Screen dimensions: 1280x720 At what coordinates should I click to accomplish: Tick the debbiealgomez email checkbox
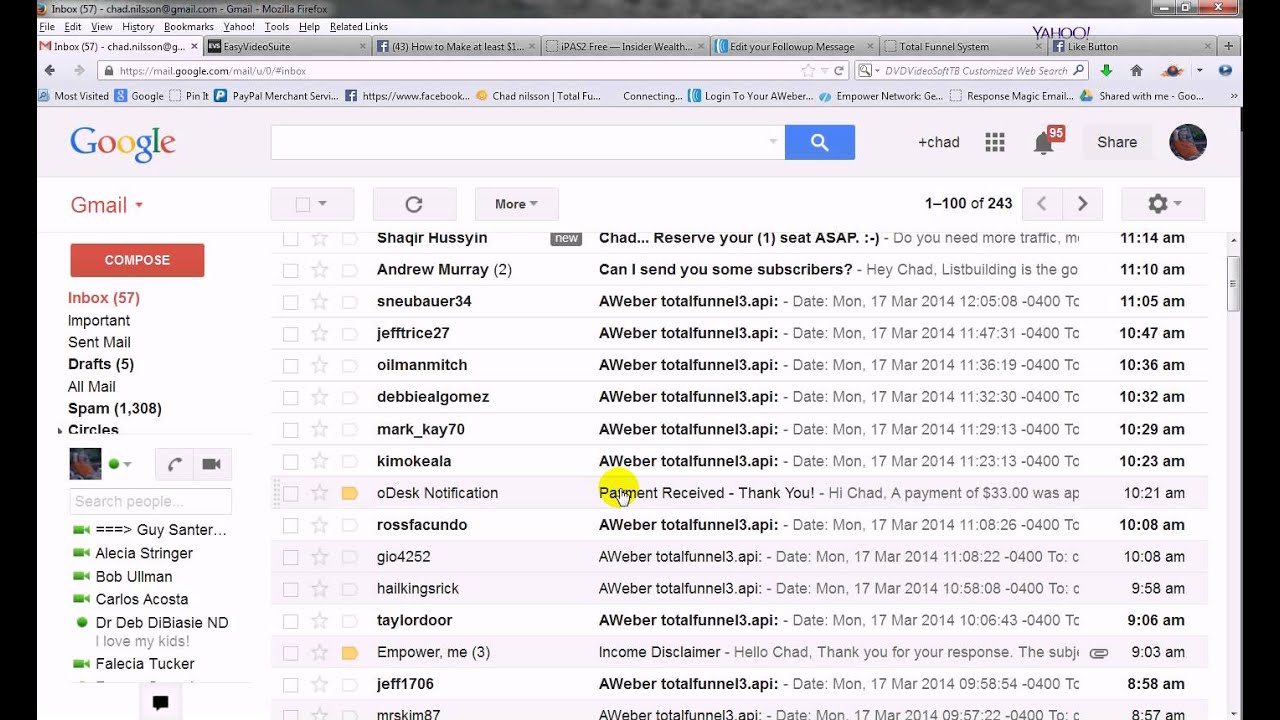(x=290, y=398)
